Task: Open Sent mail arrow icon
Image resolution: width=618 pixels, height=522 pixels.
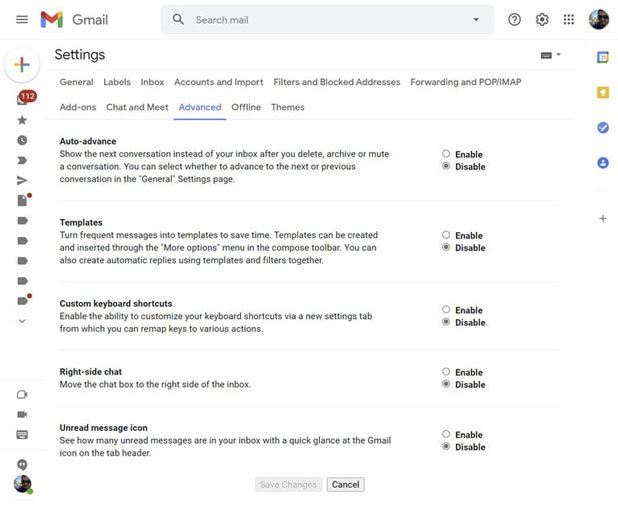Action: [22, 180]
